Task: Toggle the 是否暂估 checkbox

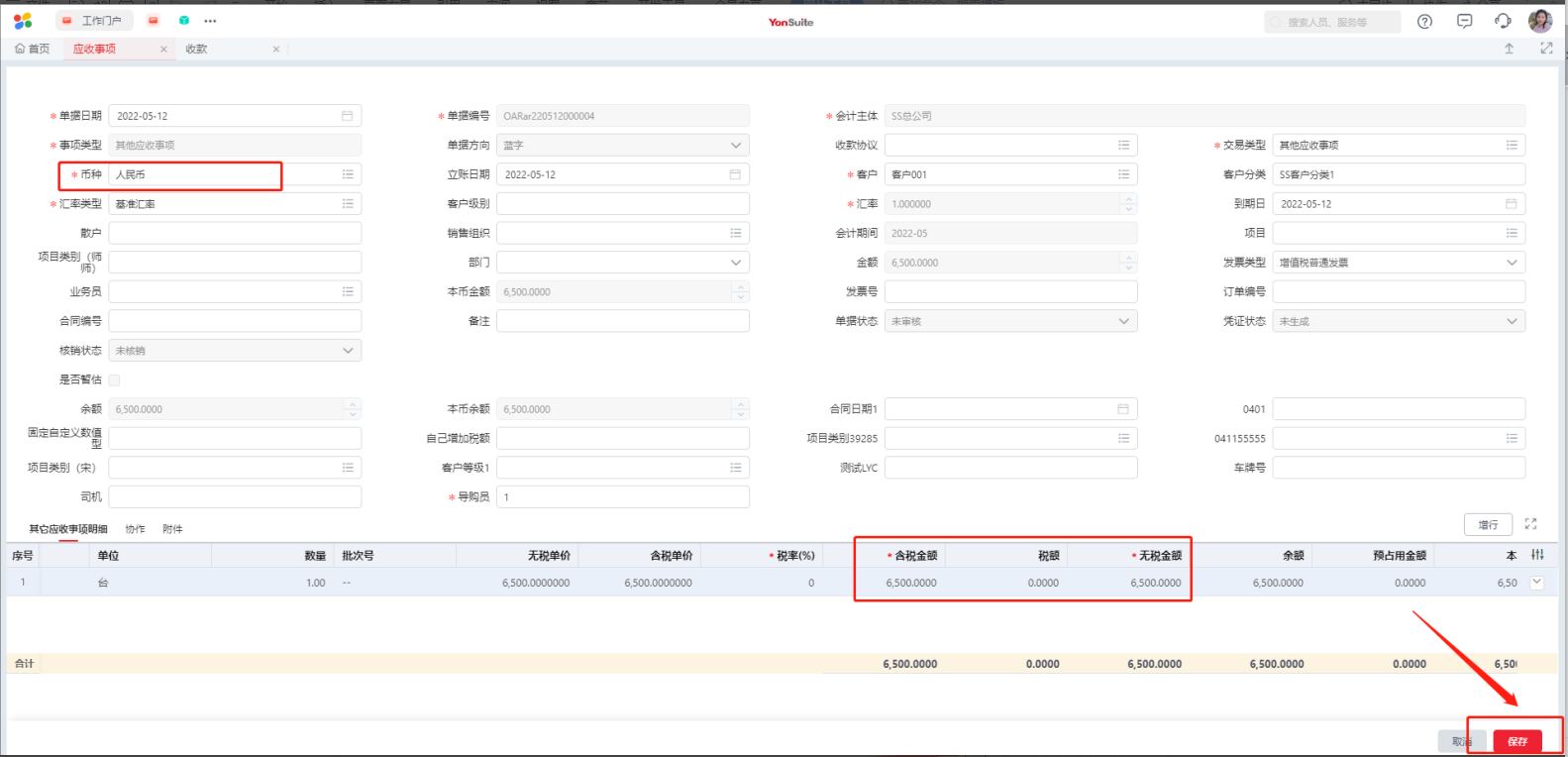Action: click(x=115, y=379)
